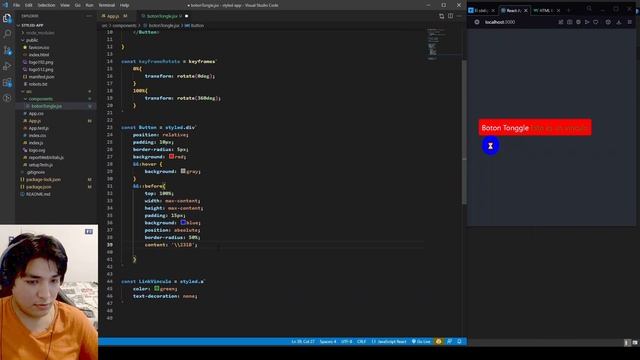640x360 pixels.
Task: Click the VS Code logo in title bar
Action: [5, 5]
